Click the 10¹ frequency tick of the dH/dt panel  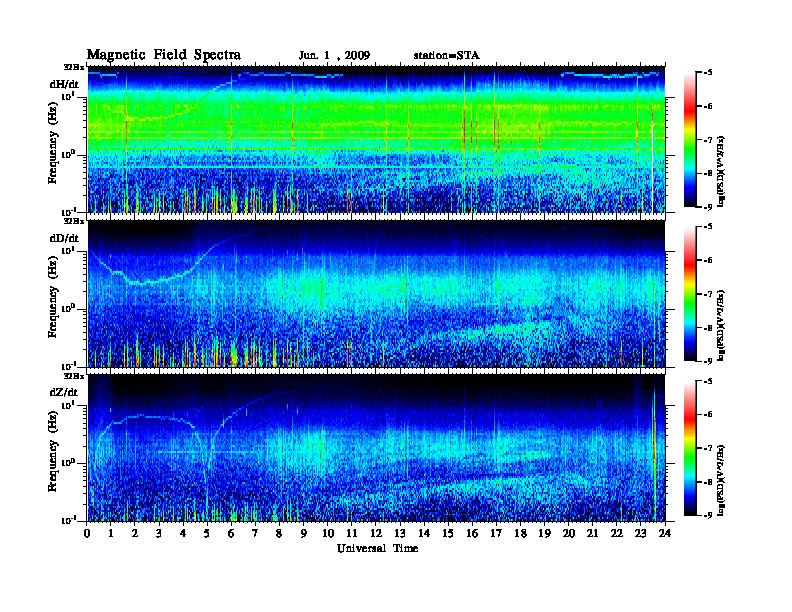[68, 96]
